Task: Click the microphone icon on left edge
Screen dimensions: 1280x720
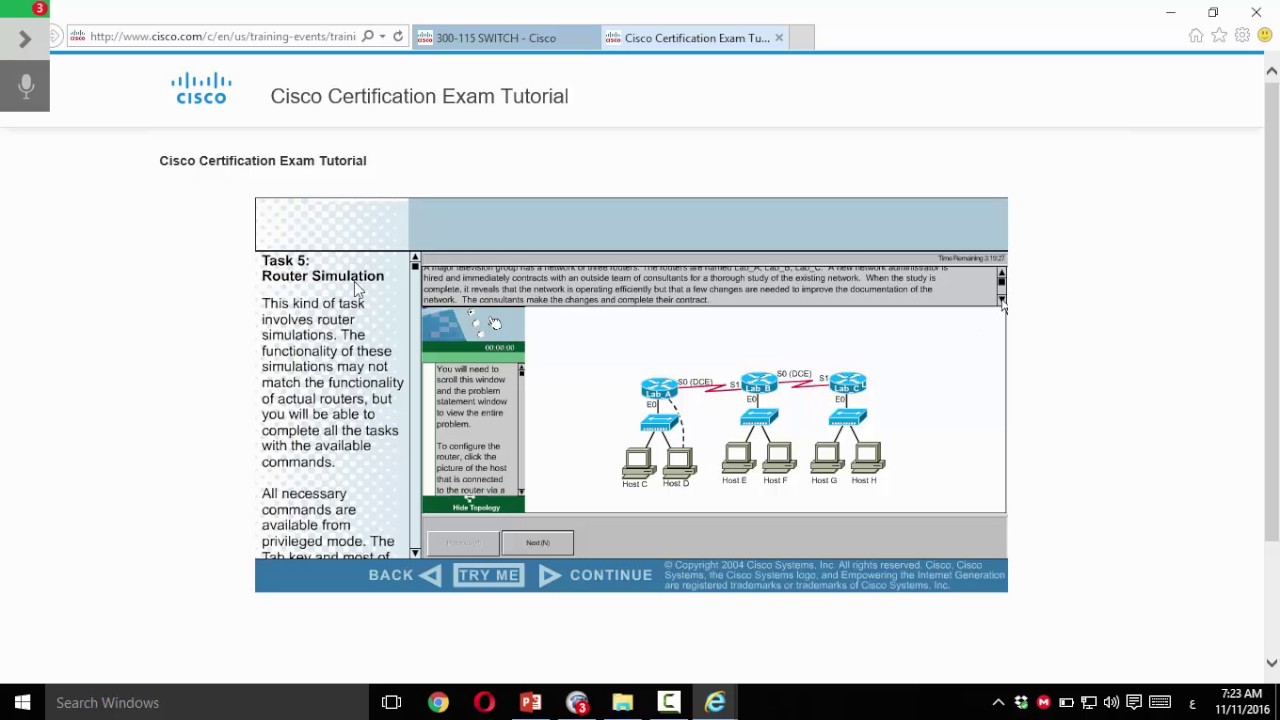Action: (26, 86)
